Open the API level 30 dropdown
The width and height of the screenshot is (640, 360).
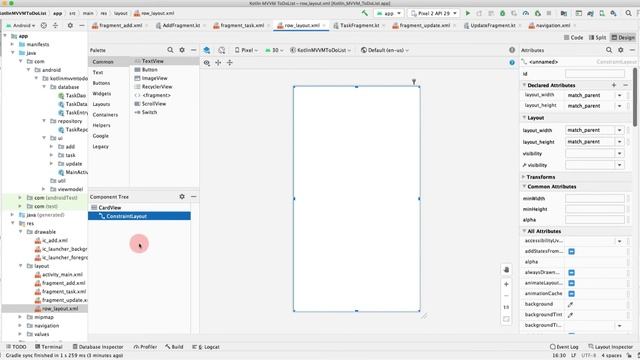tap(274, 50)
